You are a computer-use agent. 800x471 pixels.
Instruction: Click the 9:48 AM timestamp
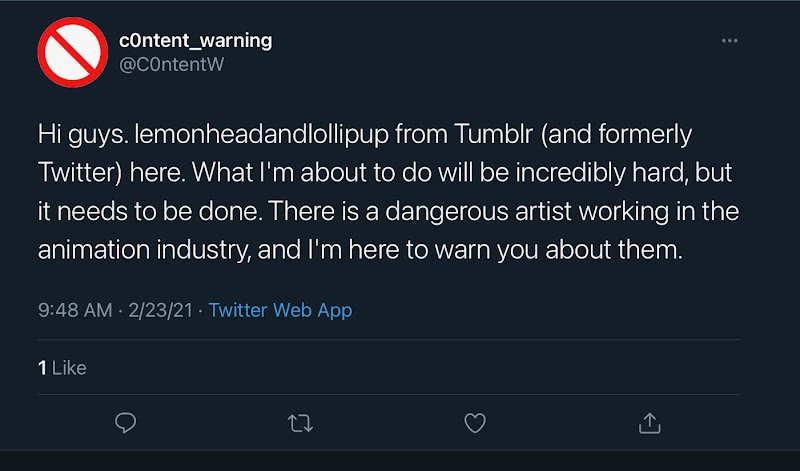[75, 310]
